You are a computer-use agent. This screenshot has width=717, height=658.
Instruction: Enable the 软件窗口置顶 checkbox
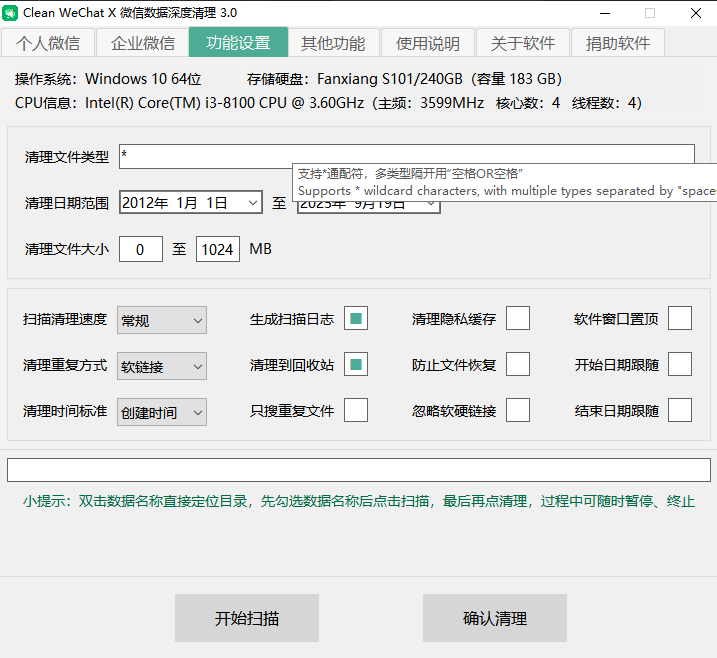click(680, 318)
